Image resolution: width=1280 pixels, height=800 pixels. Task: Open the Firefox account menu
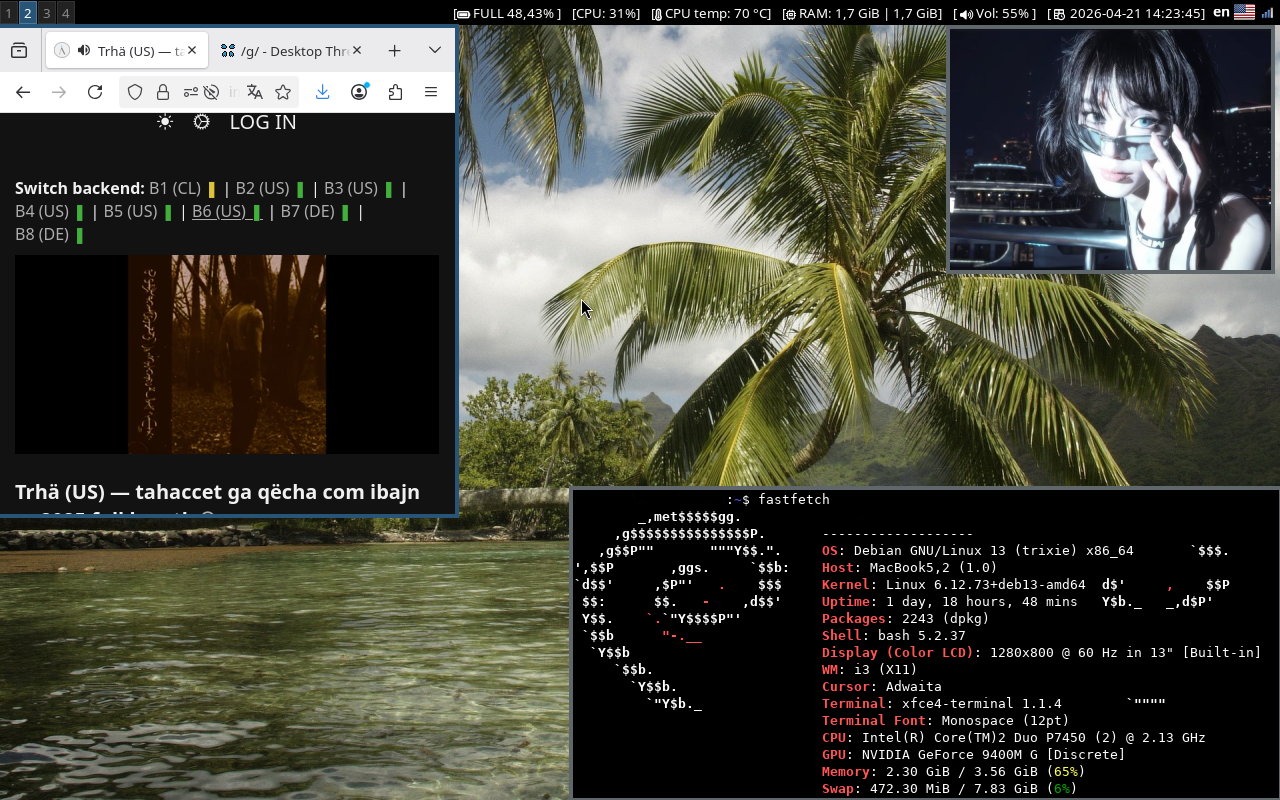pyautogui.click(x=359, y=92)
